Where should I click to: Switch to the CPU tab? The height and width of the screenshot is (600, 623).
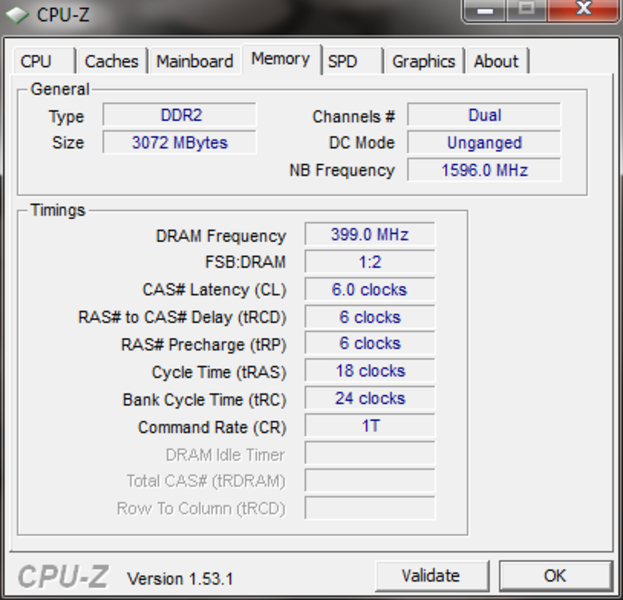[44, 61]
